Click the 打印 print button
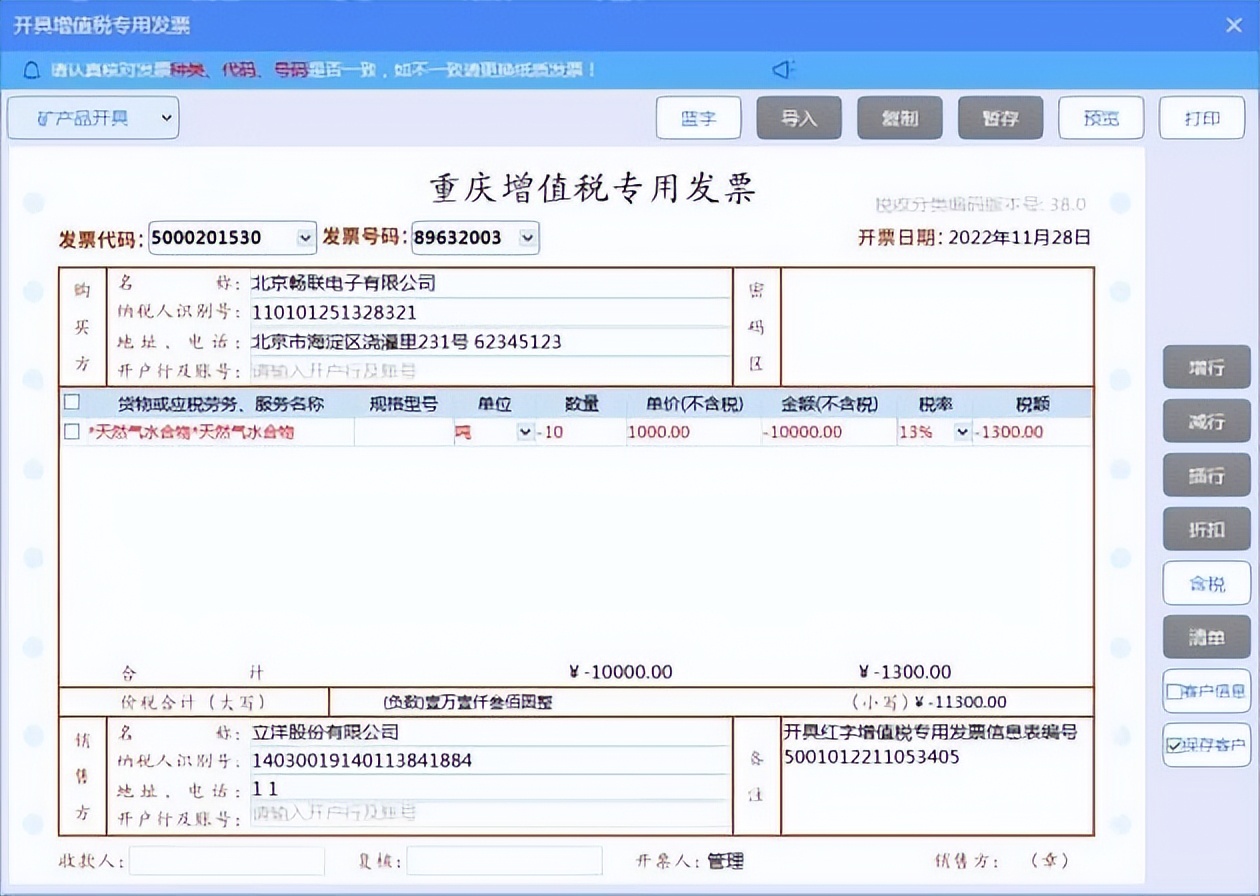Screen dimensions: 1260x896 [x=1201, y=117]
